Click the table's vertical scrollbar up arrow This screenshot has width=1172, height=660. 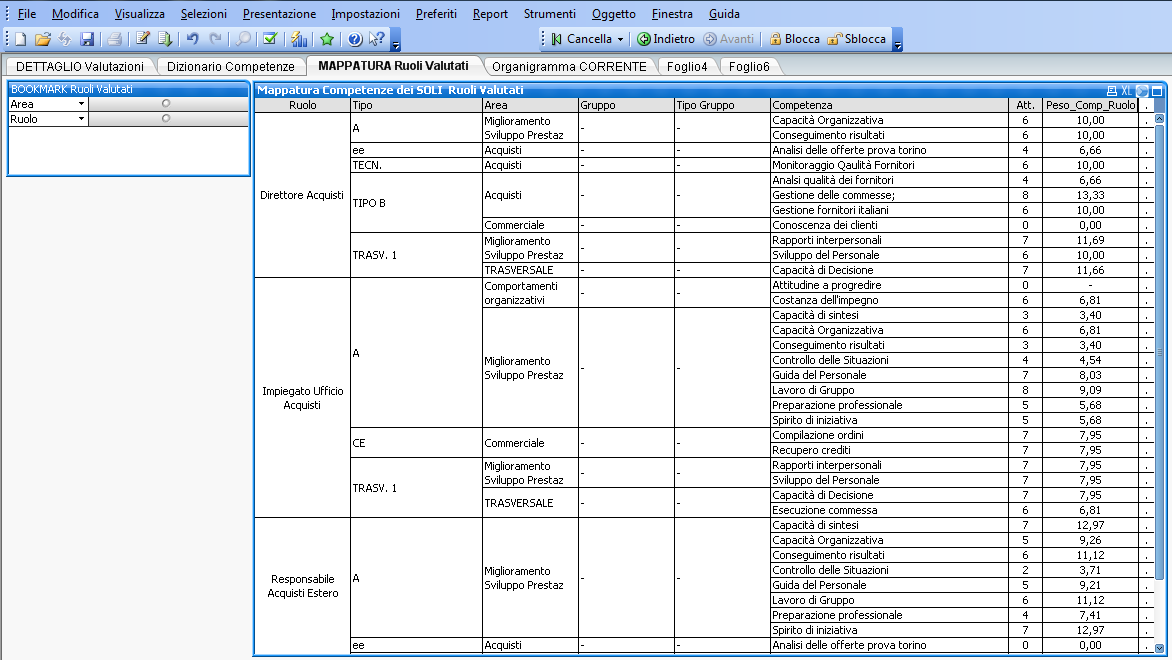(x=1159, y=119)
